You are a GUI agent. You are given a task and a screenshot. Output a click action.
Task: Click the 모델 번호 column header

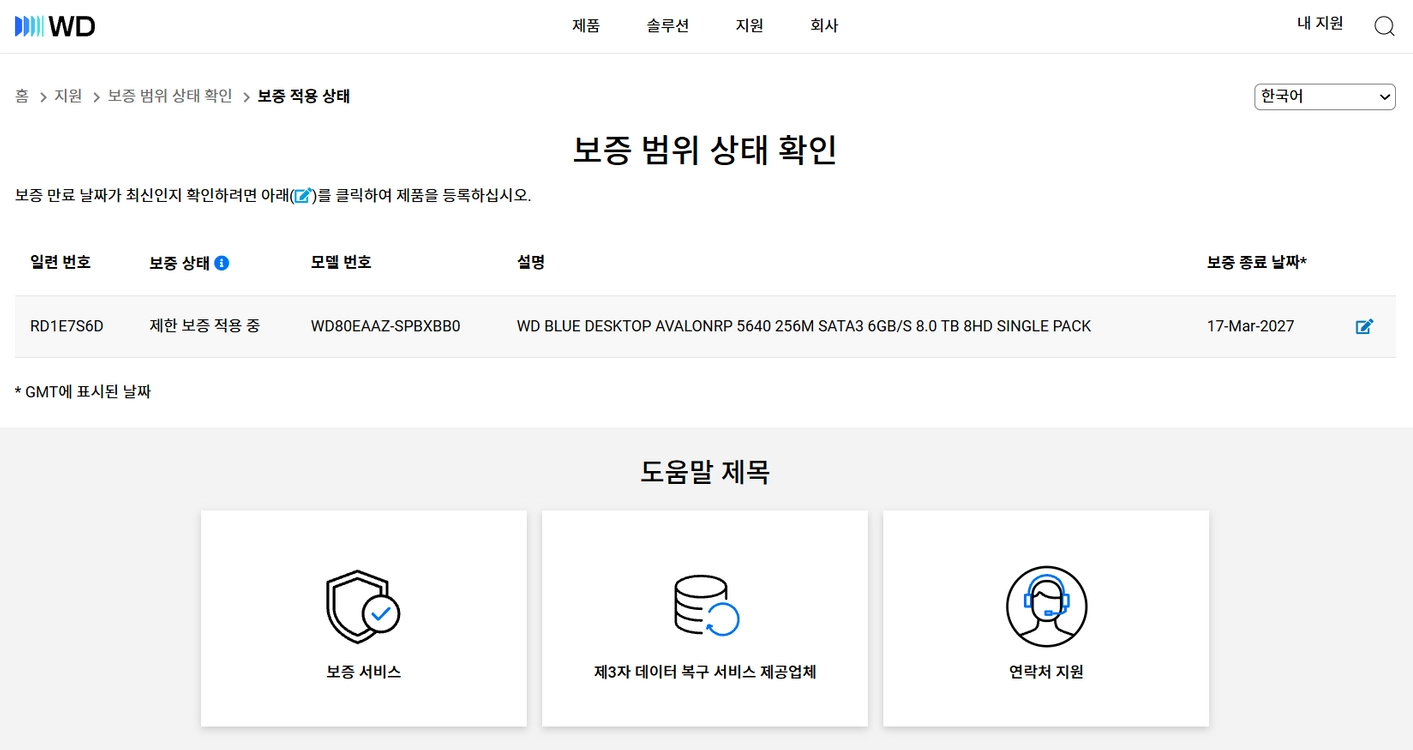click(x=341, y=262)
